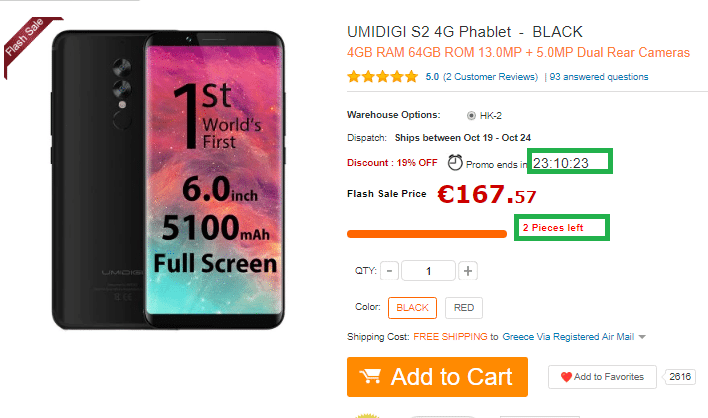Click the quantity input field
The image size is (708, 418).
tap(429, 271)
